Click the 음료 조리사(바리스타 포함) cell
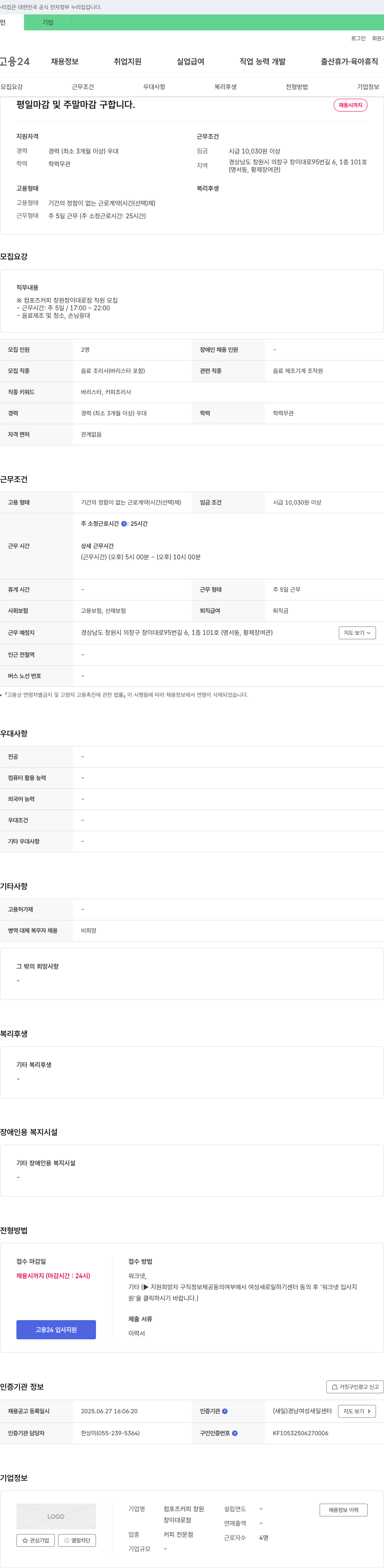This screenshot has height=1568, width=384. [112, 371]
